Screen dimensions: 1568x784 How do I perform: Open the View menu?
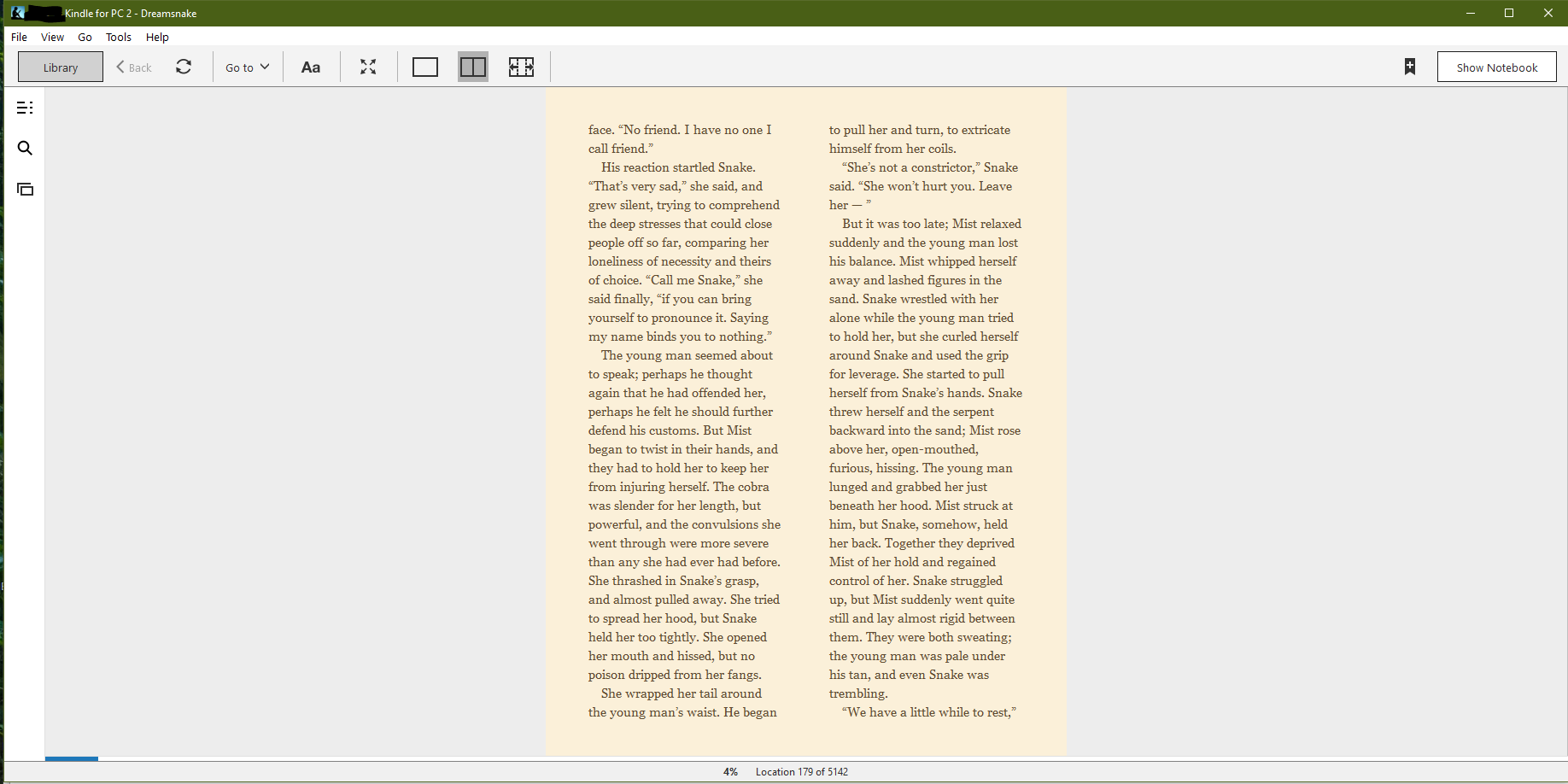pyautogui.click(x=52, y=37)
